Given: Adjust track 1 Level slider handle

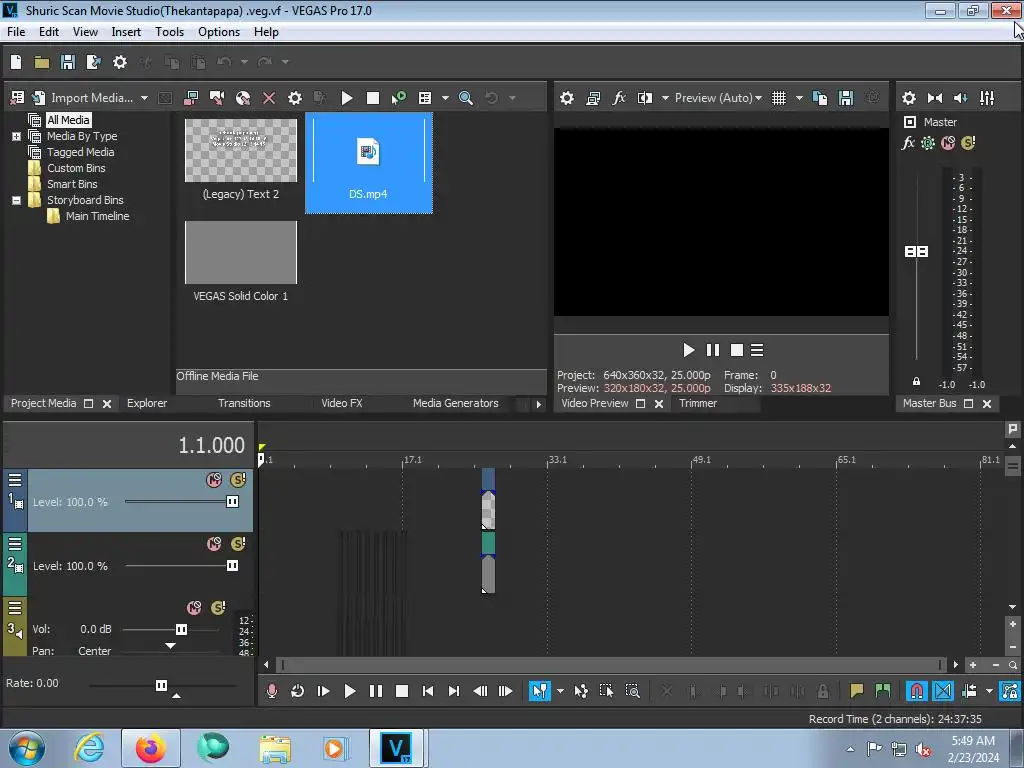Looking at the screenshot, I should pos(232,502).
